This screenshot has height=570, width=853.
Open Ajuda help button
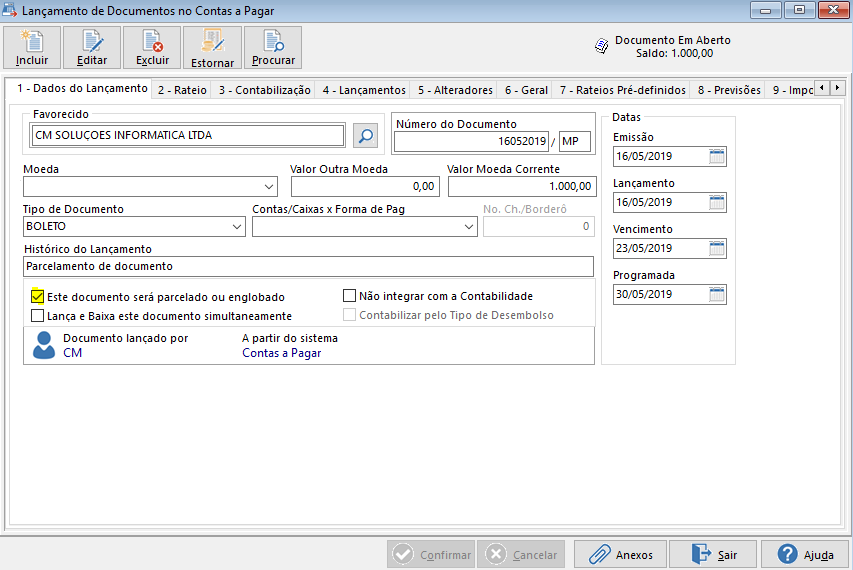[x=805, y=554]
